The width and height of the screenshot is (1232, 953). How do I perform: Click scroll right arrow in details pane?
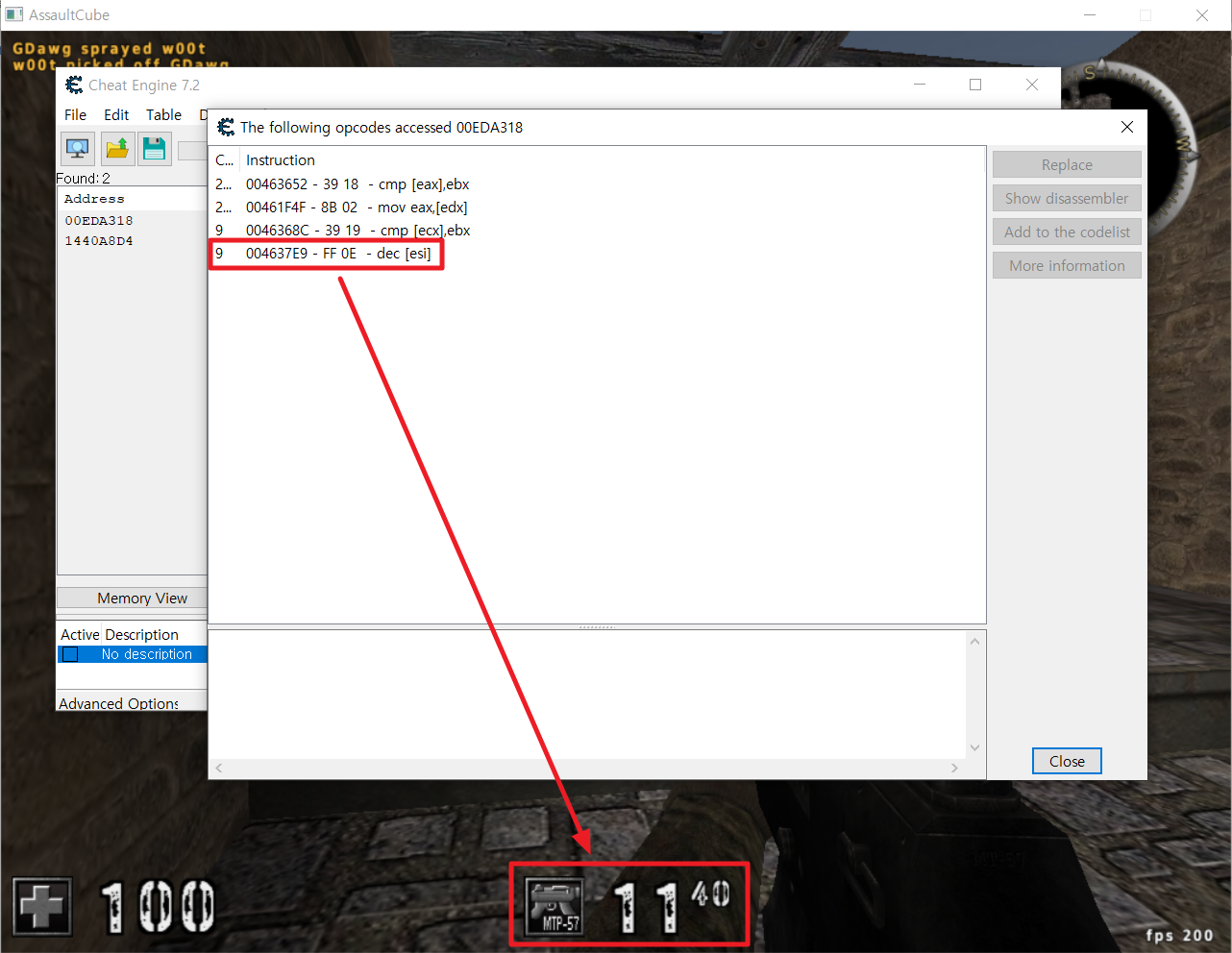click(954, 768)
